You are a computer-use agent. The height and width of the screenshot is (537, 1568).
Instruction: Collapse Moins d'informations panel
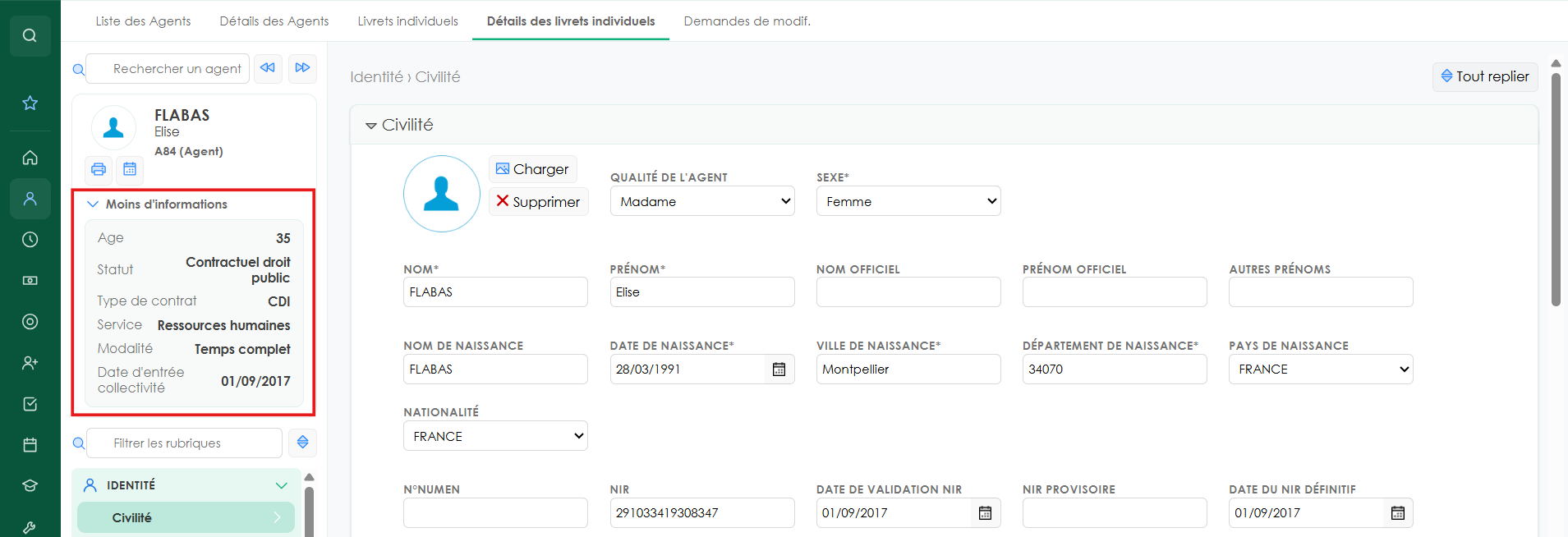[x=157, y=204]
